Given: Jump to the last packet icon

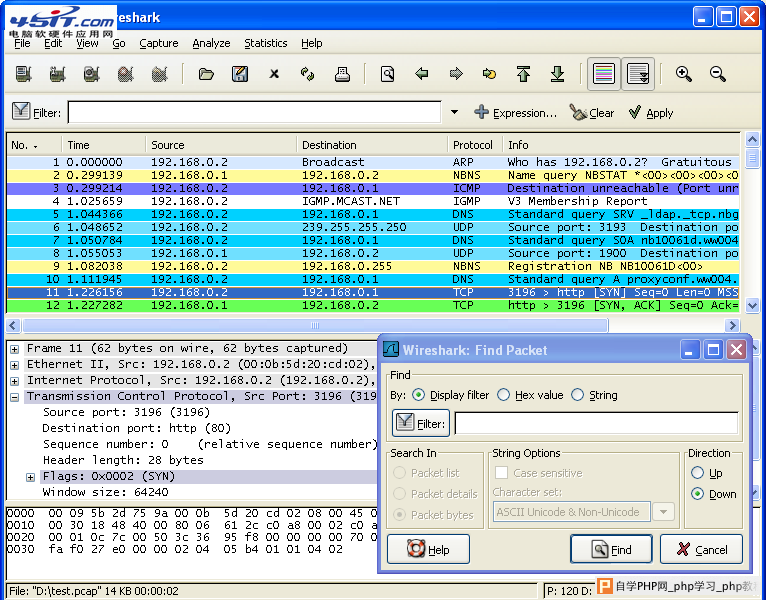Looking at the screenshot, I should pos(557,74).
